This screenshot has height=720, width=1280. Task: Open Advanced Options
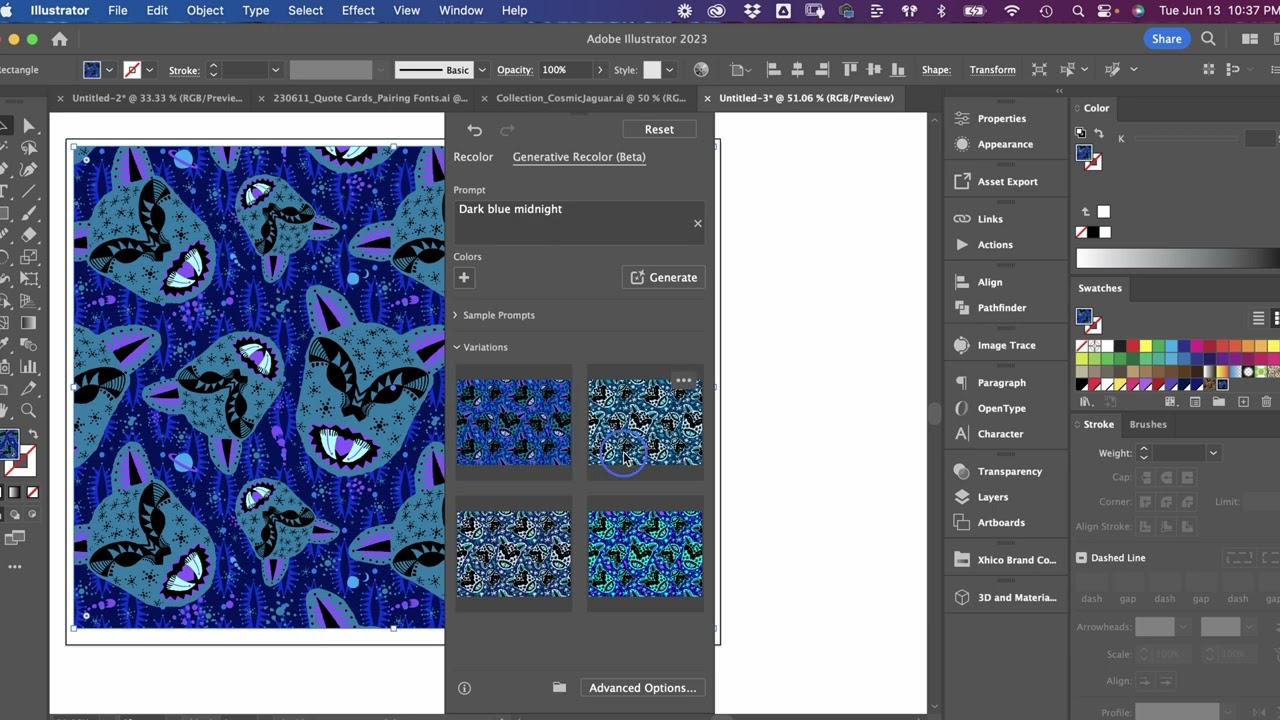[642, 688]
